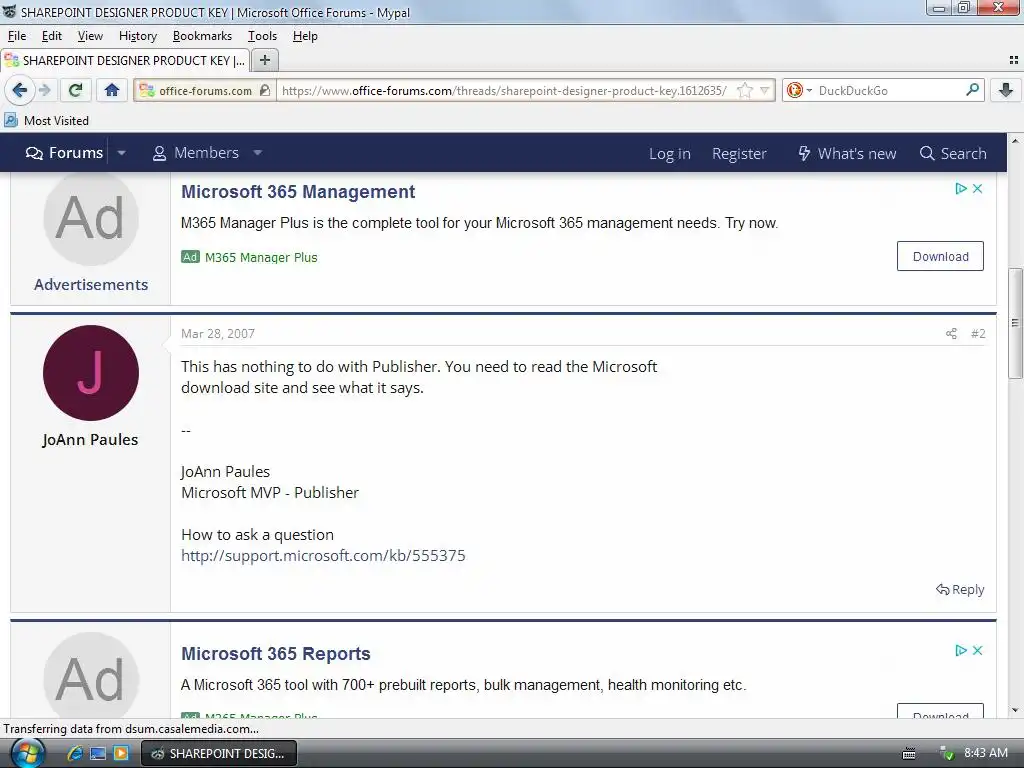1024x768 pixels.
Task: Expand the Forums dropdown arrow
Action: (121, 153)
